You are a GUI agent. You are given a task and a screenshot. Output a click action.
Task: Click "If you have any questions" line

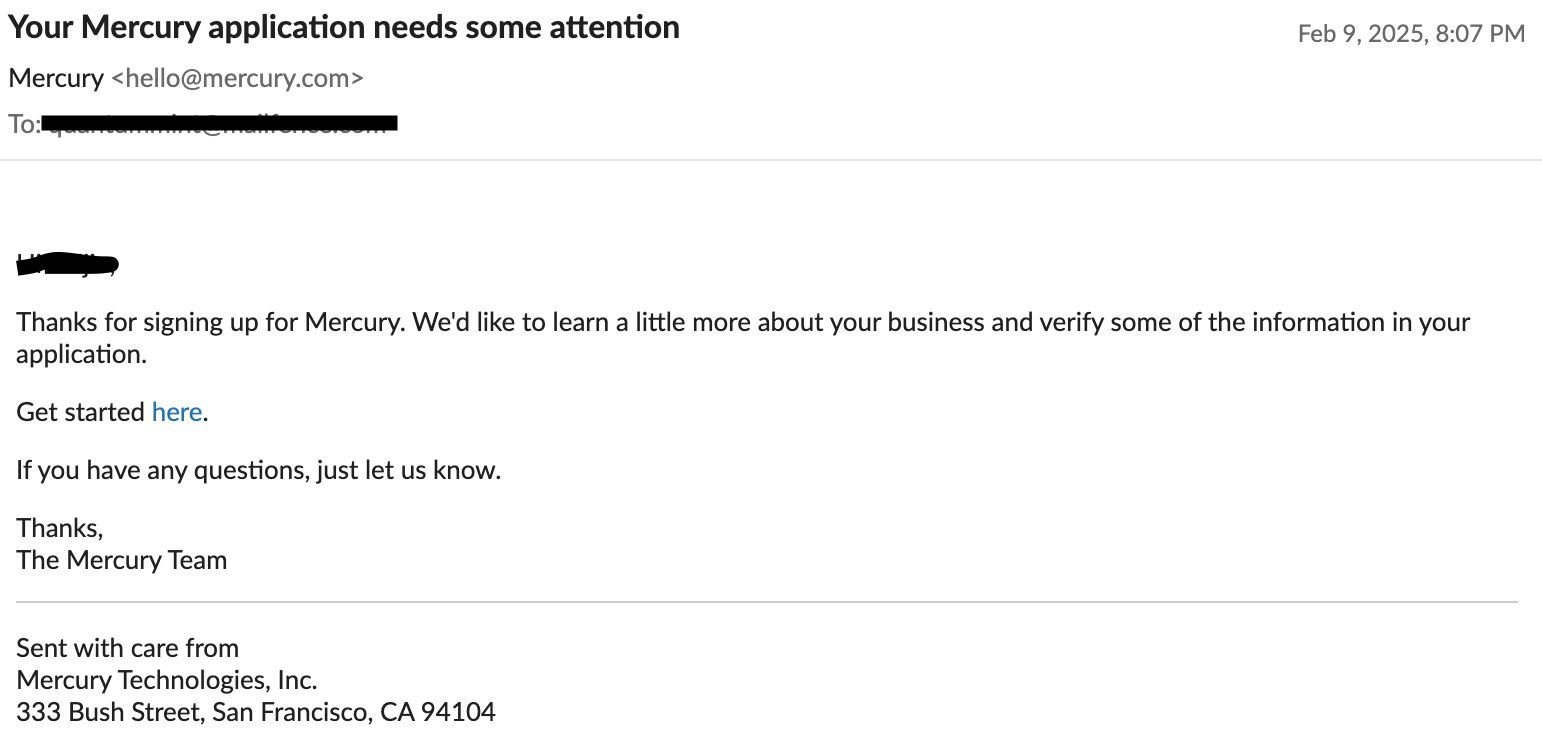point(259,470)
